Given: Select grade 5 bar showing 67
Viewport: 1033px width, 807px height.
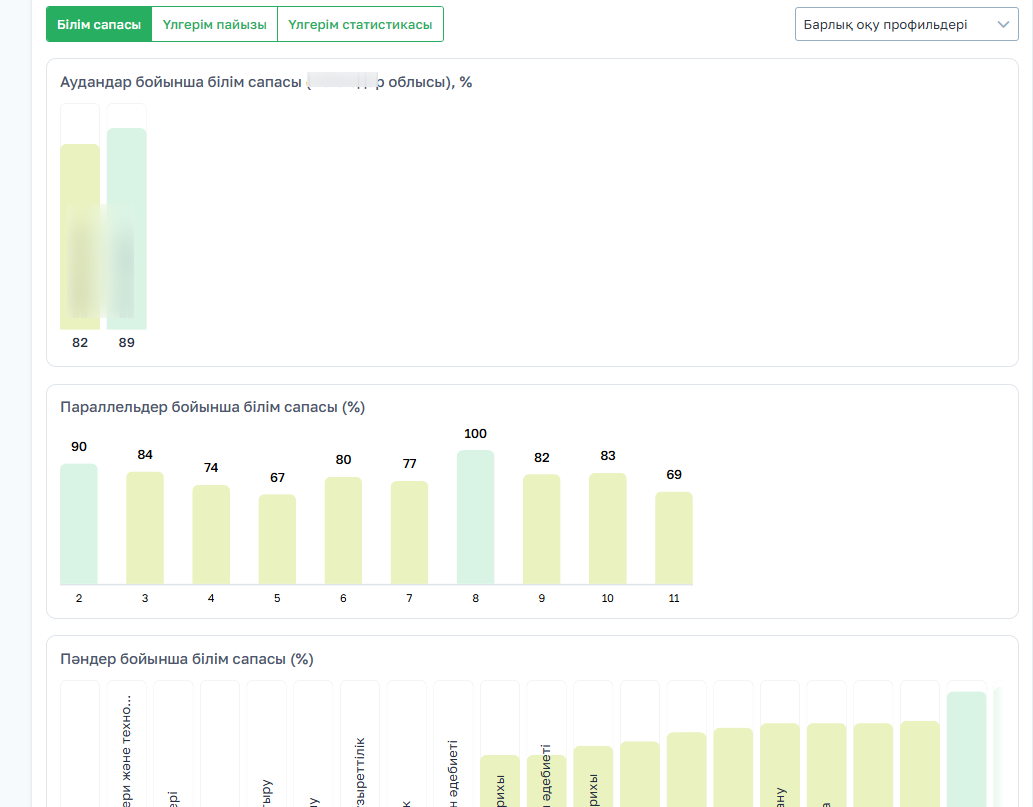Looking at the screenshot, I should (x=277, y=540).
